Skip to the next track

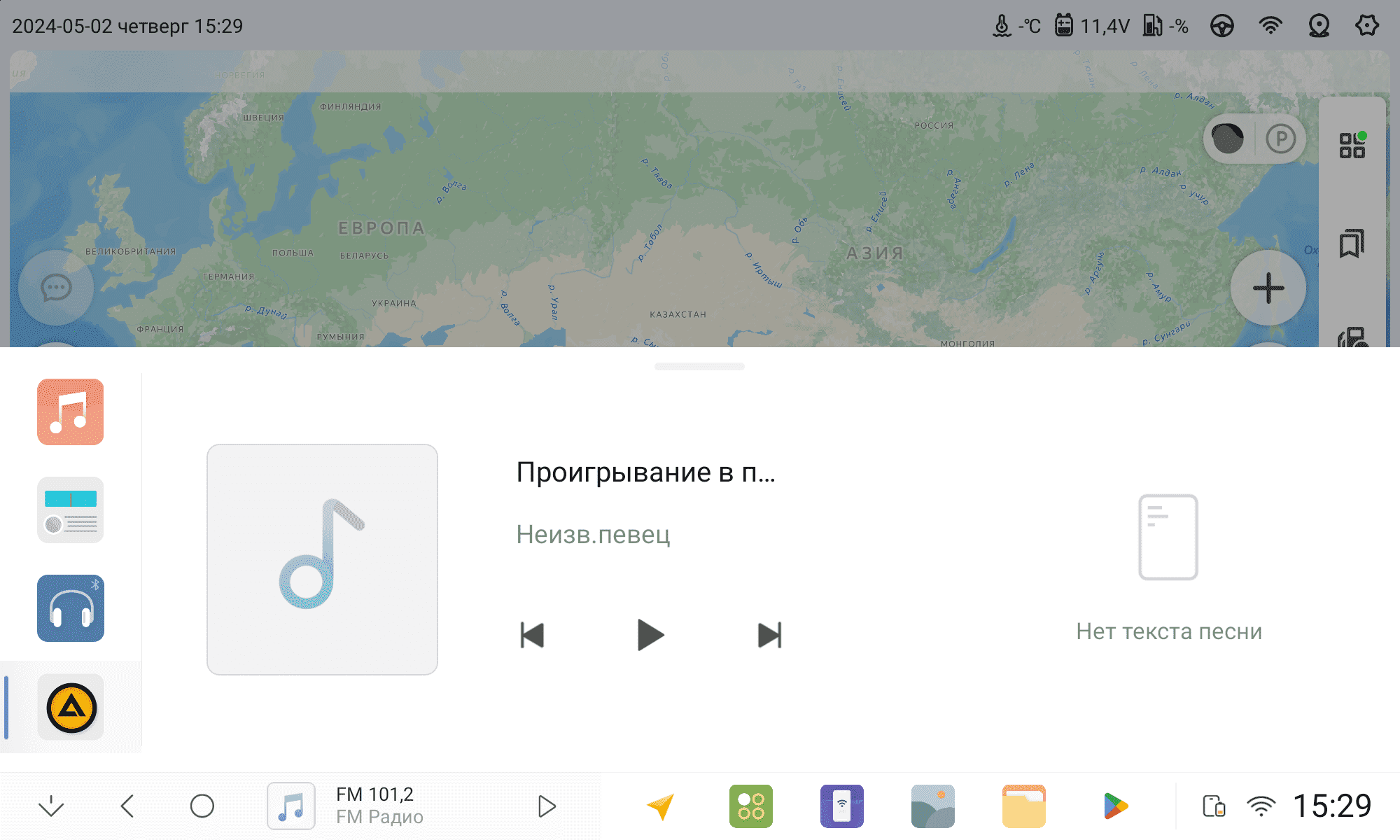pos(769,635)
